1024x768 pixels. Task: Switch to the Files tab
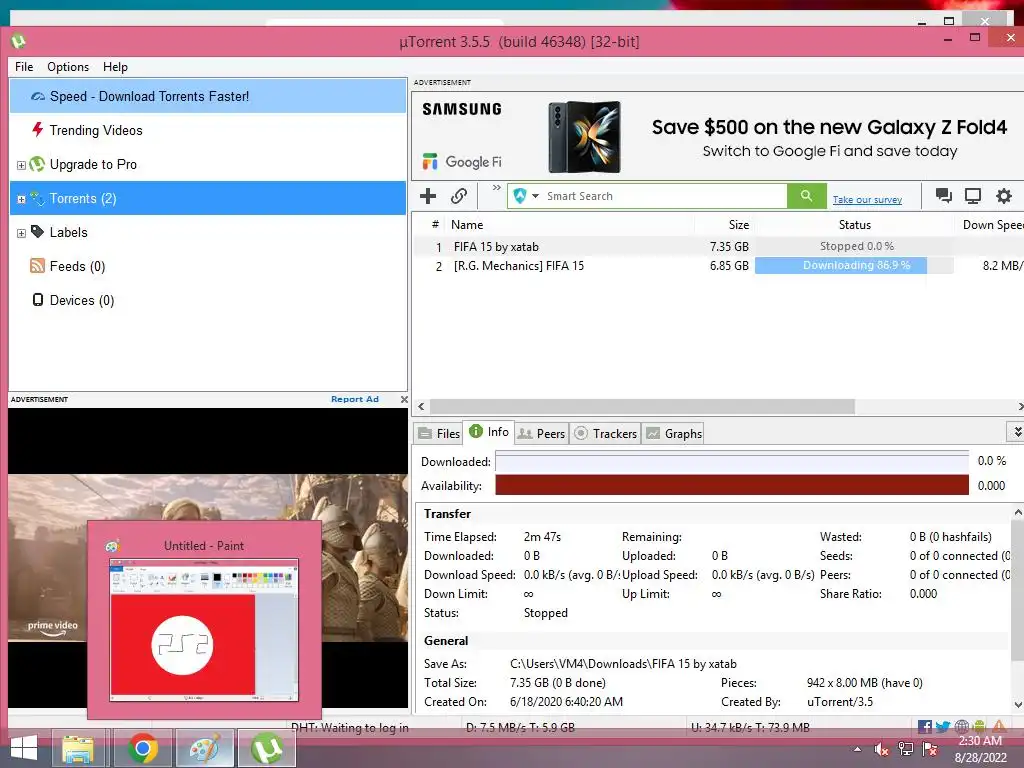coord(439,434)
